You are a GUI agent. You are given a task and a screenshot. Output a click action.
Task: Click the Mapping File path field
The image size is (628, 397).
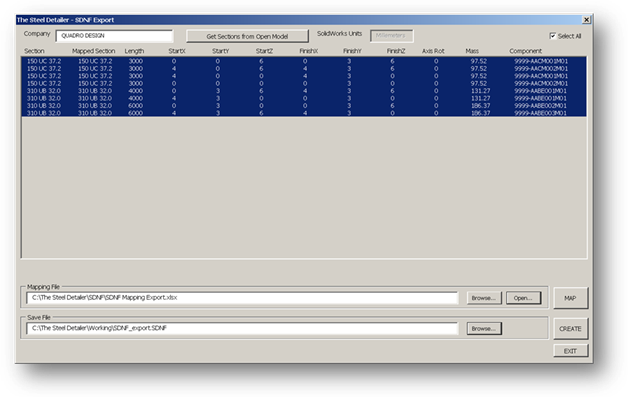[242, 298]
